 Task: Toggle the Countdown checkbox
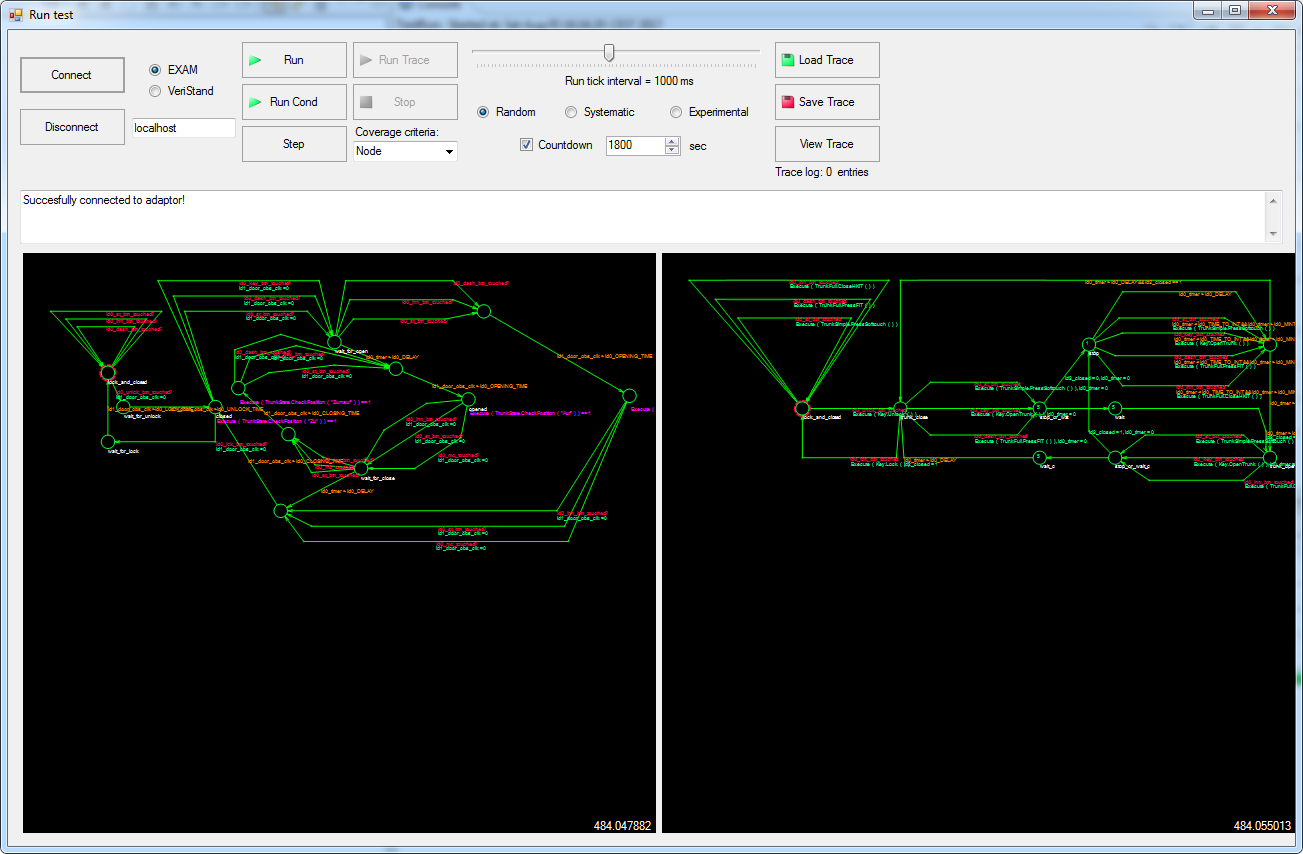click(527, 145)
